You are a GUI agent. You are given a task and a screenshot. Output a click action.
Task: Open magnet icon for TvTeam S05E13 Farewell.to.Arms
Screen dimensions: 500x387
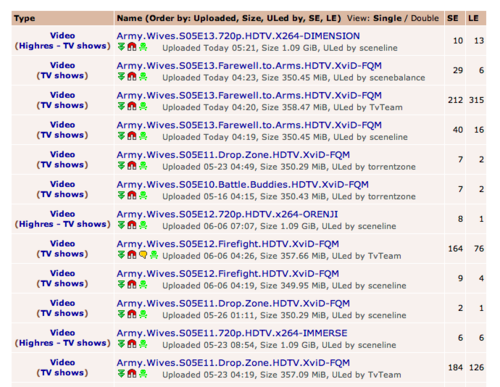click(x=132, y=106)
